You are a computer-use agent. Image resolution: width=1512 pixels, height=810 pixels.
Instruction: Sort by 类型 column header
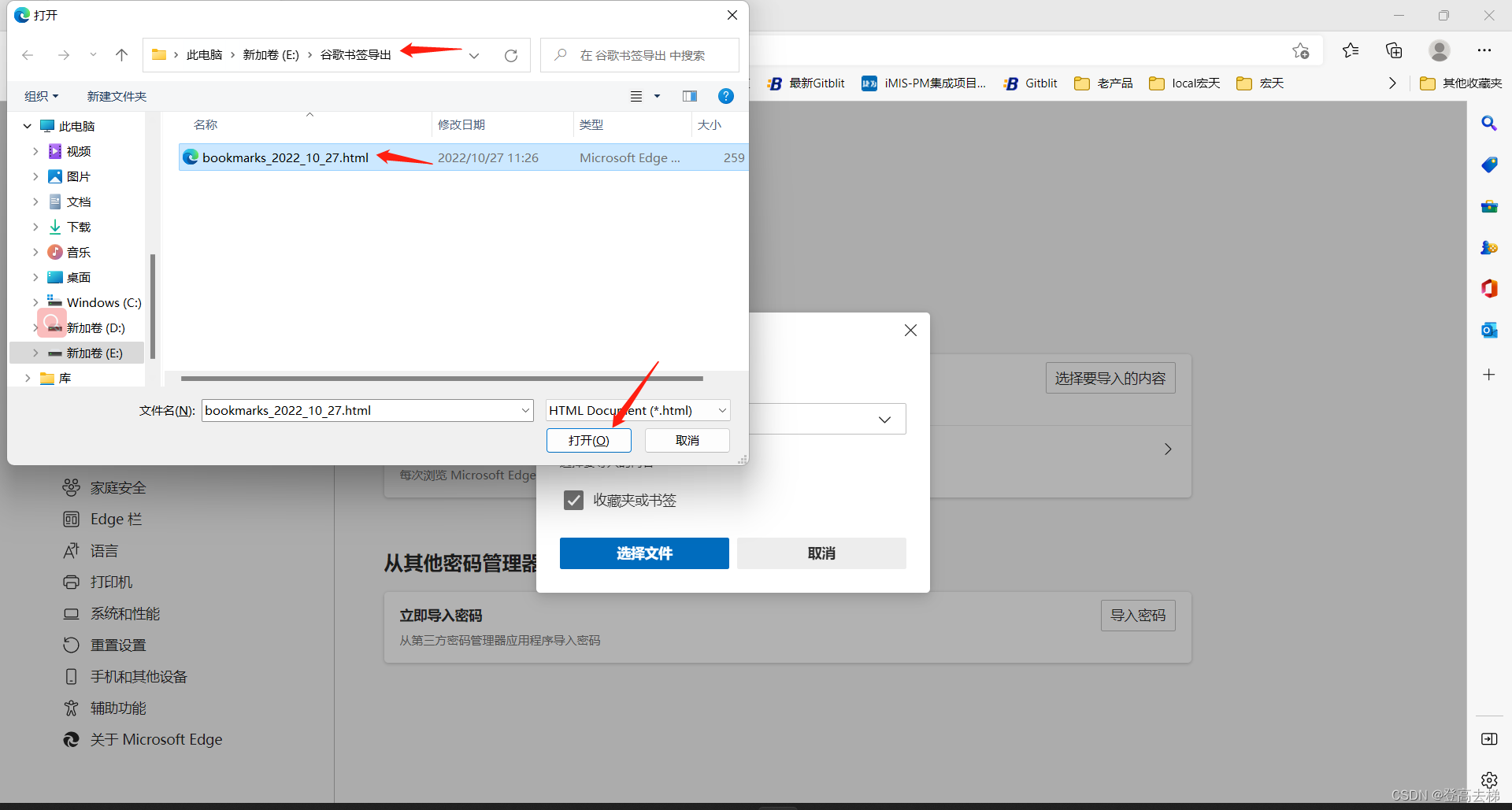click(x=591, y=124)
